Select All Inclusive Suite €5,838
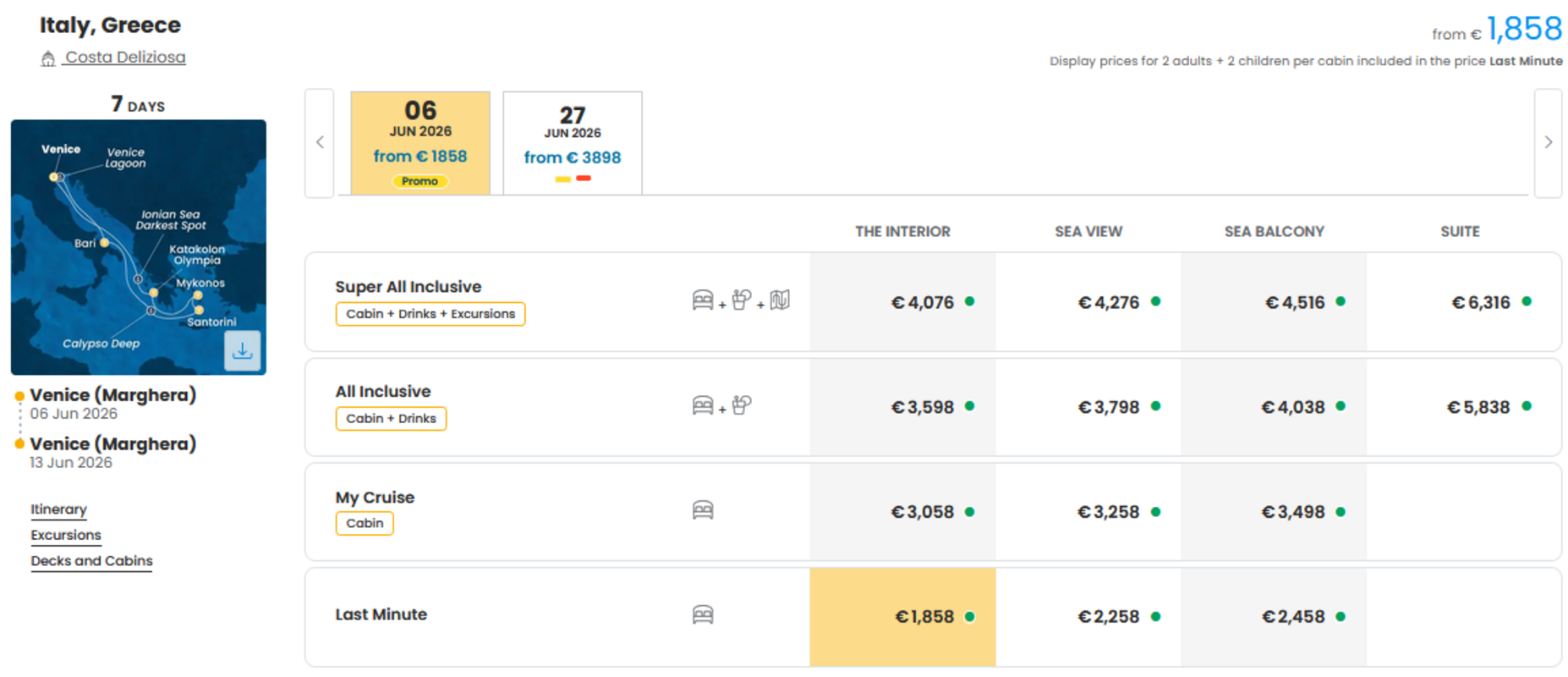Image resolution: width=1568 pixels, height=677 pixels. point(1464,407)
